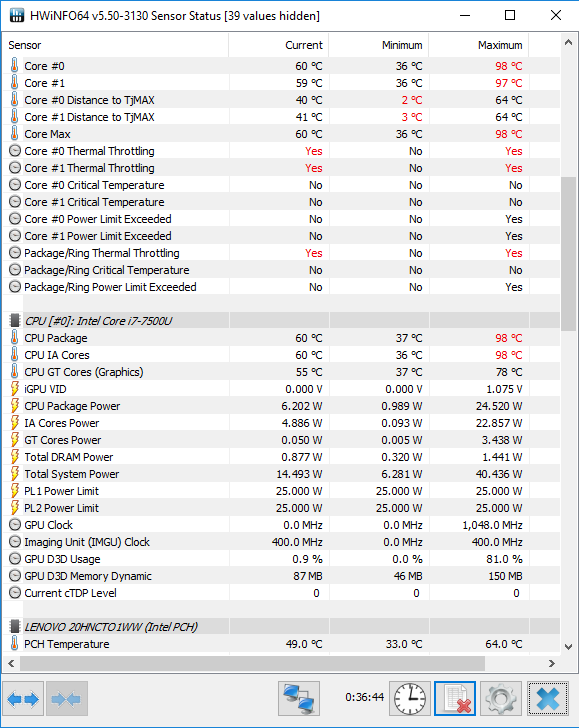Click thermometer icon beside Core #0
Screen dimensions: 579x728
[x=14, y=66]
